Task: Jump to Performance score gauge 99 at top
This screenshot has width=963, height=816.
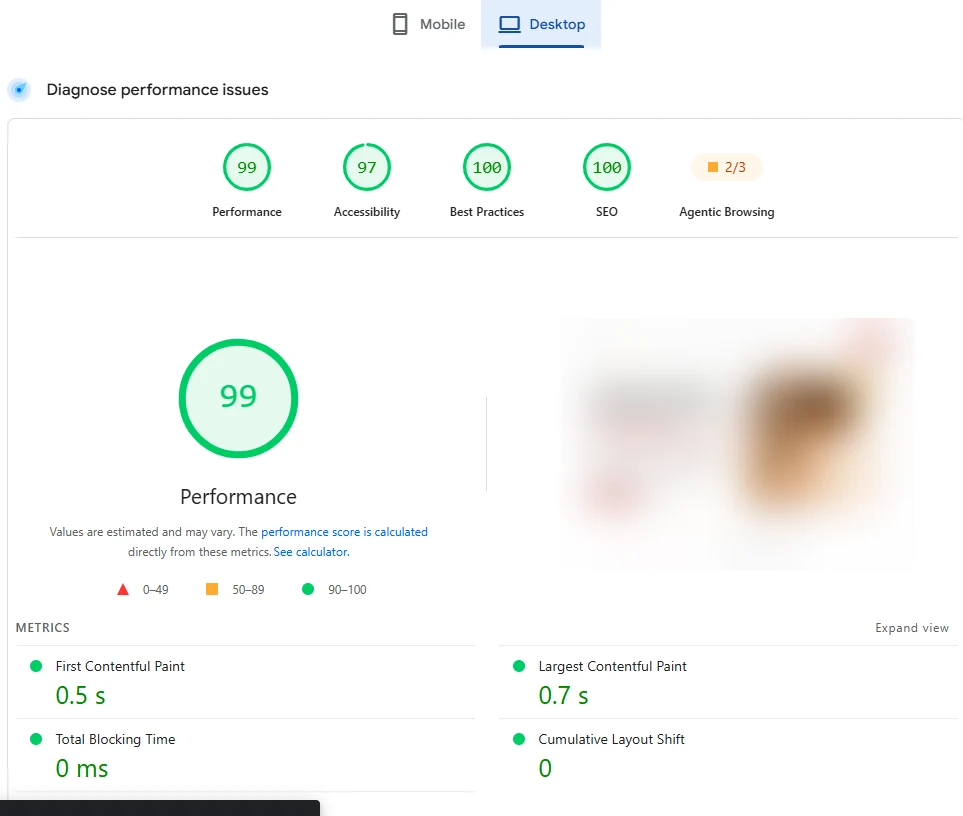Action: pos(247,167)
